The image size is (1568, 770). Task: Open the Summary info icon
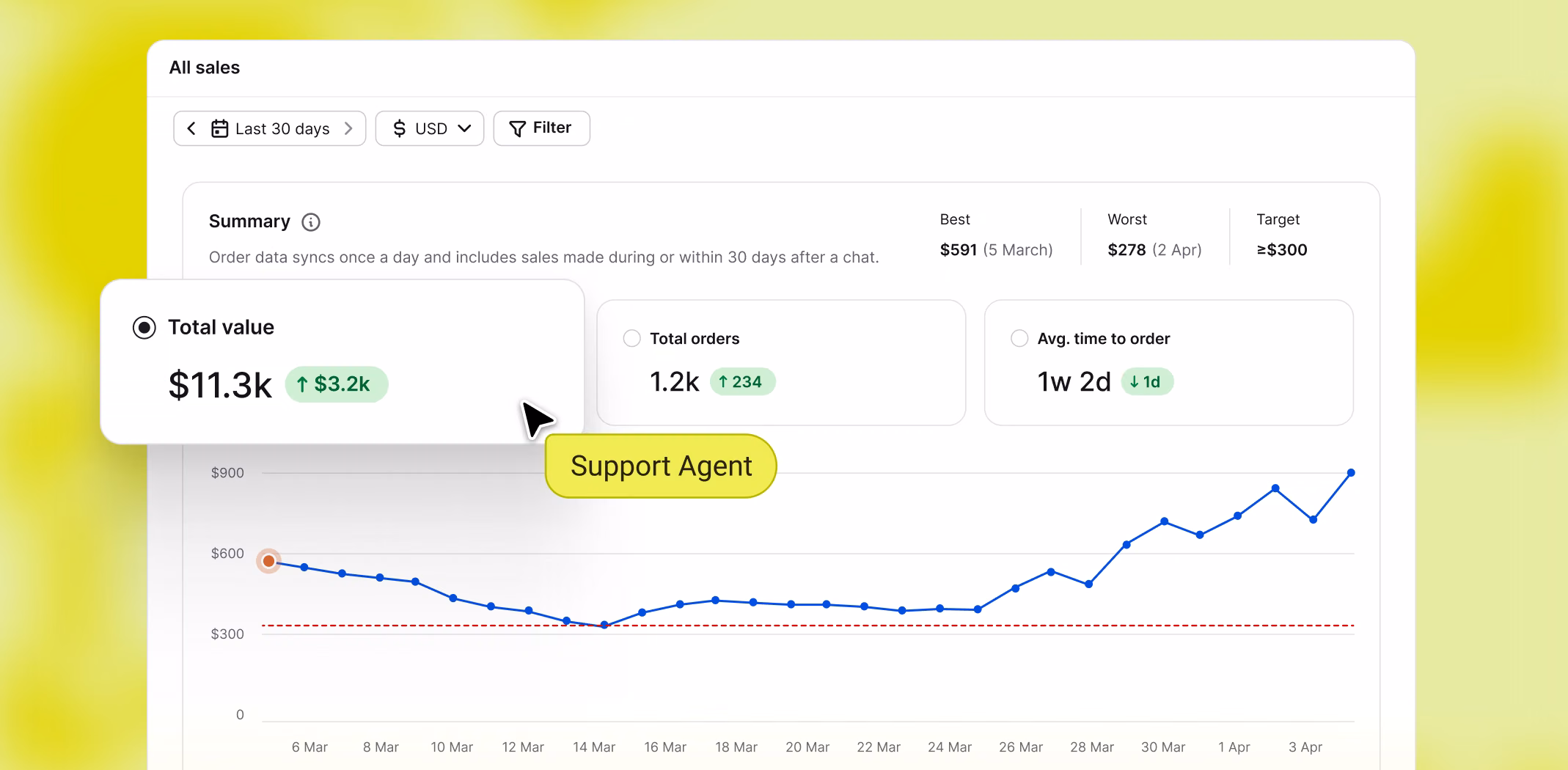point(311,222)
